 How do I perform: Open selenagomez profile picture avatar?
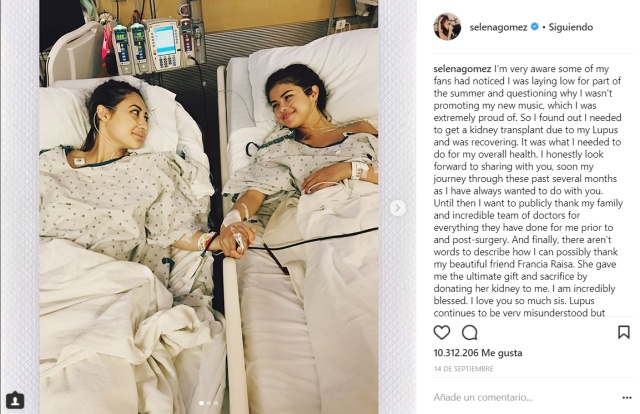pyautogui.click(x=447, y=27)
